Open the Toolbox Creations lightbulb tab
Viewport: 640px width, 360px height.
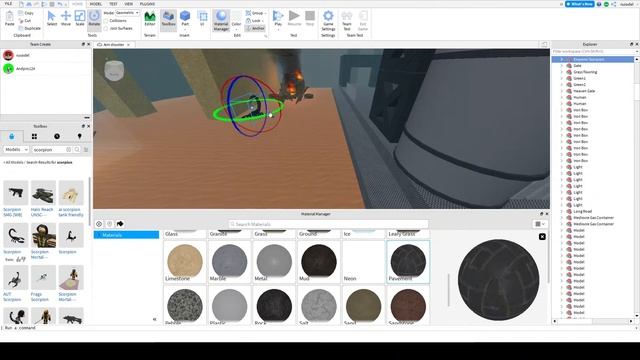pos(80,136)
